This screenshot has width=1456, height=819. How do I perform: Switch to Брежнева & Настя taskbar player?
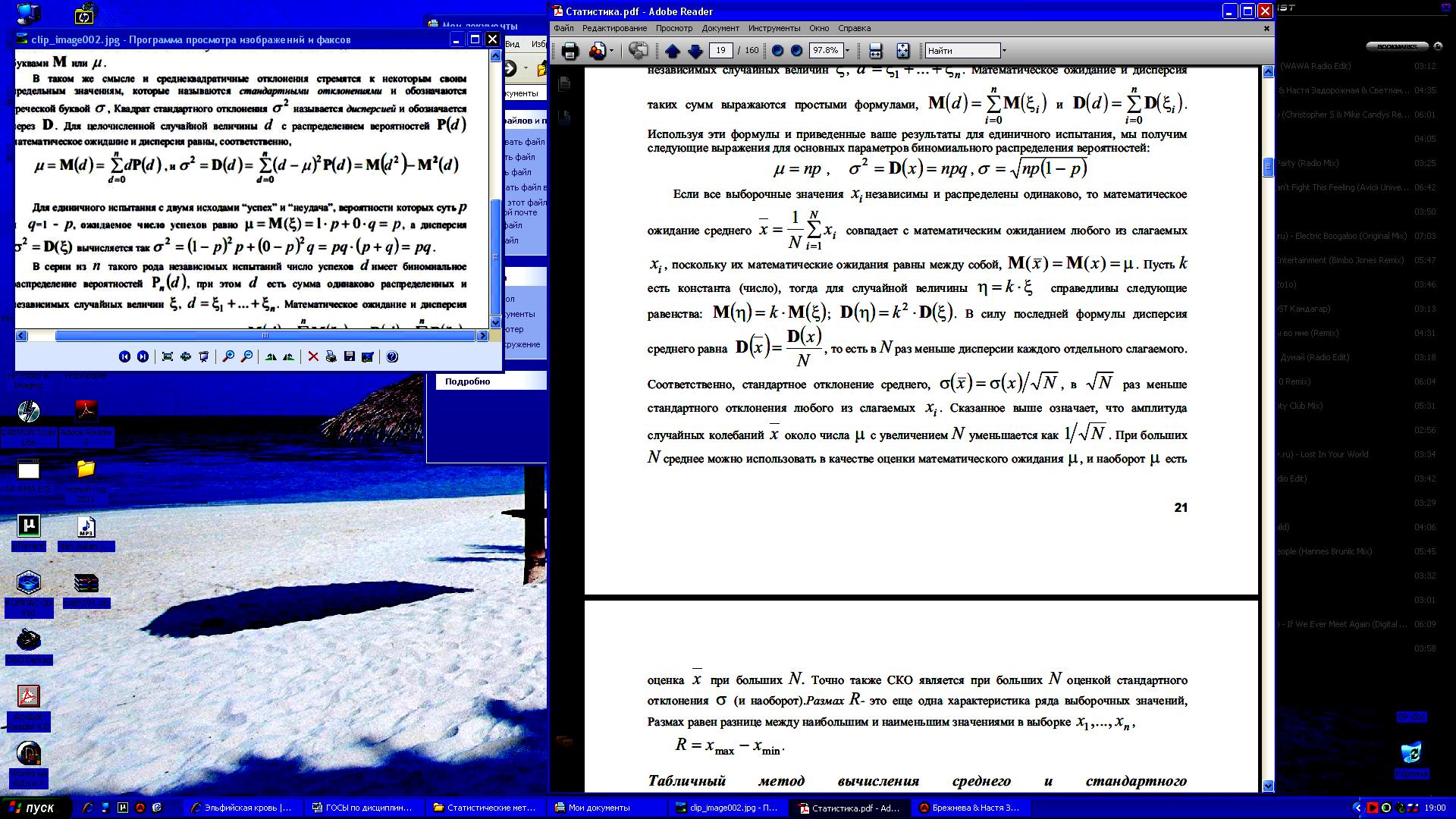pos(970,808)
